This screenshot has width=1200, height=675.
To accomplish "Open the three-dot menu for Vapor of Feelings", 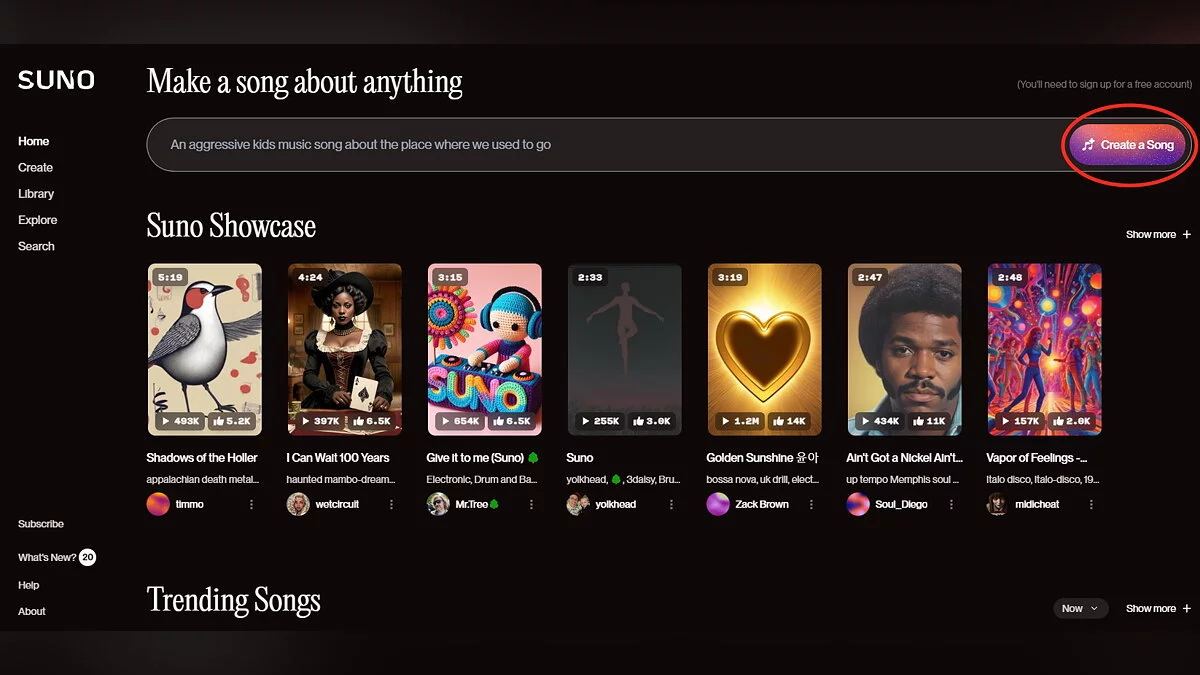I will pos(1091,504).
